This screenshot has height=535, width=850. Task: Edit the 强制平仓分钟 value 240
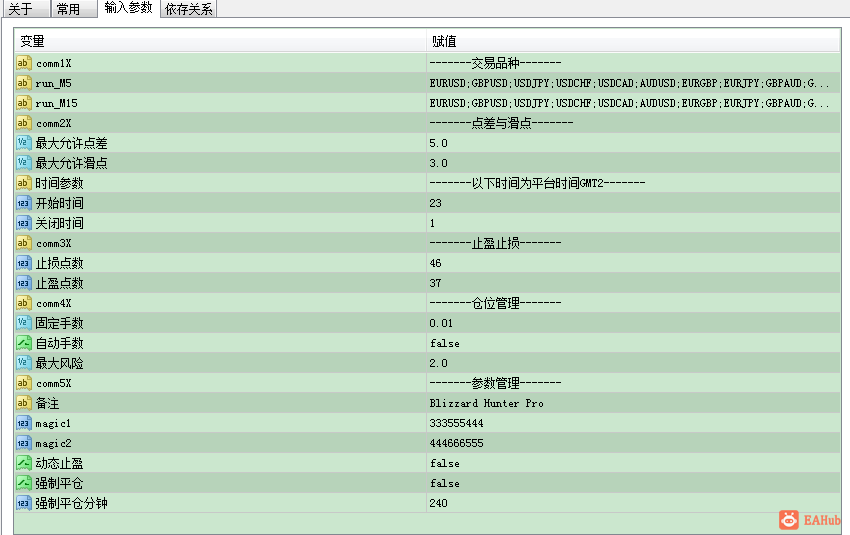point(439,503)
